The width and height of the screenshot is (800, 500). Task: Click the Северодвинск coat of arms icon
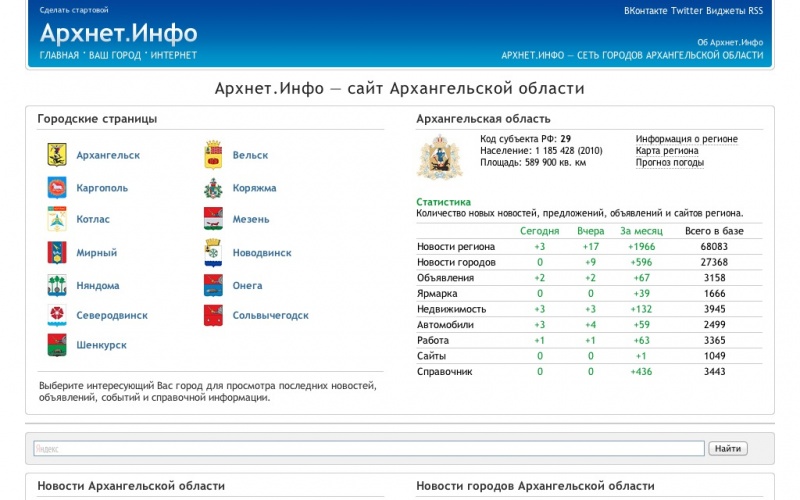[x=57, y=315]
